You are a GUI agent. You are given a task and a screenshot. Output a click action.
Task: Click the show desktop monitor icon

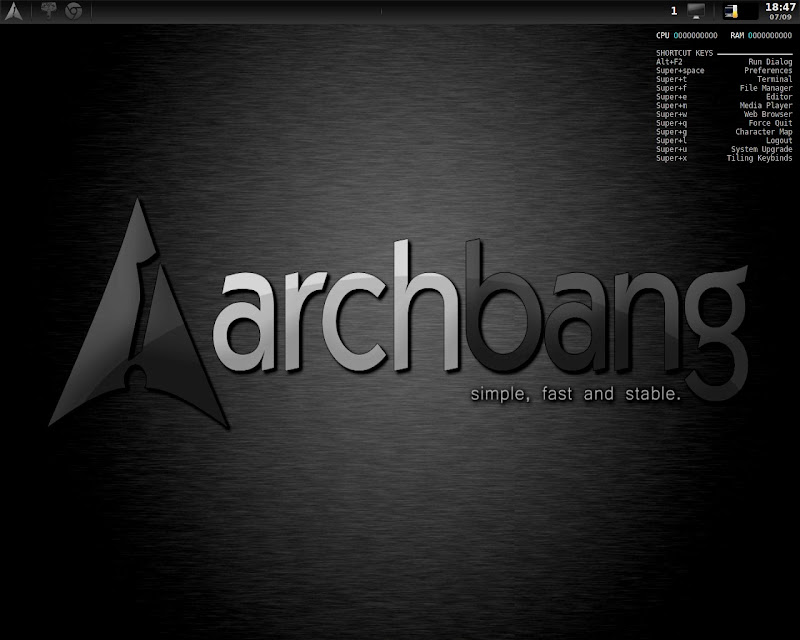pyautogui.click(x=696, y=11)
